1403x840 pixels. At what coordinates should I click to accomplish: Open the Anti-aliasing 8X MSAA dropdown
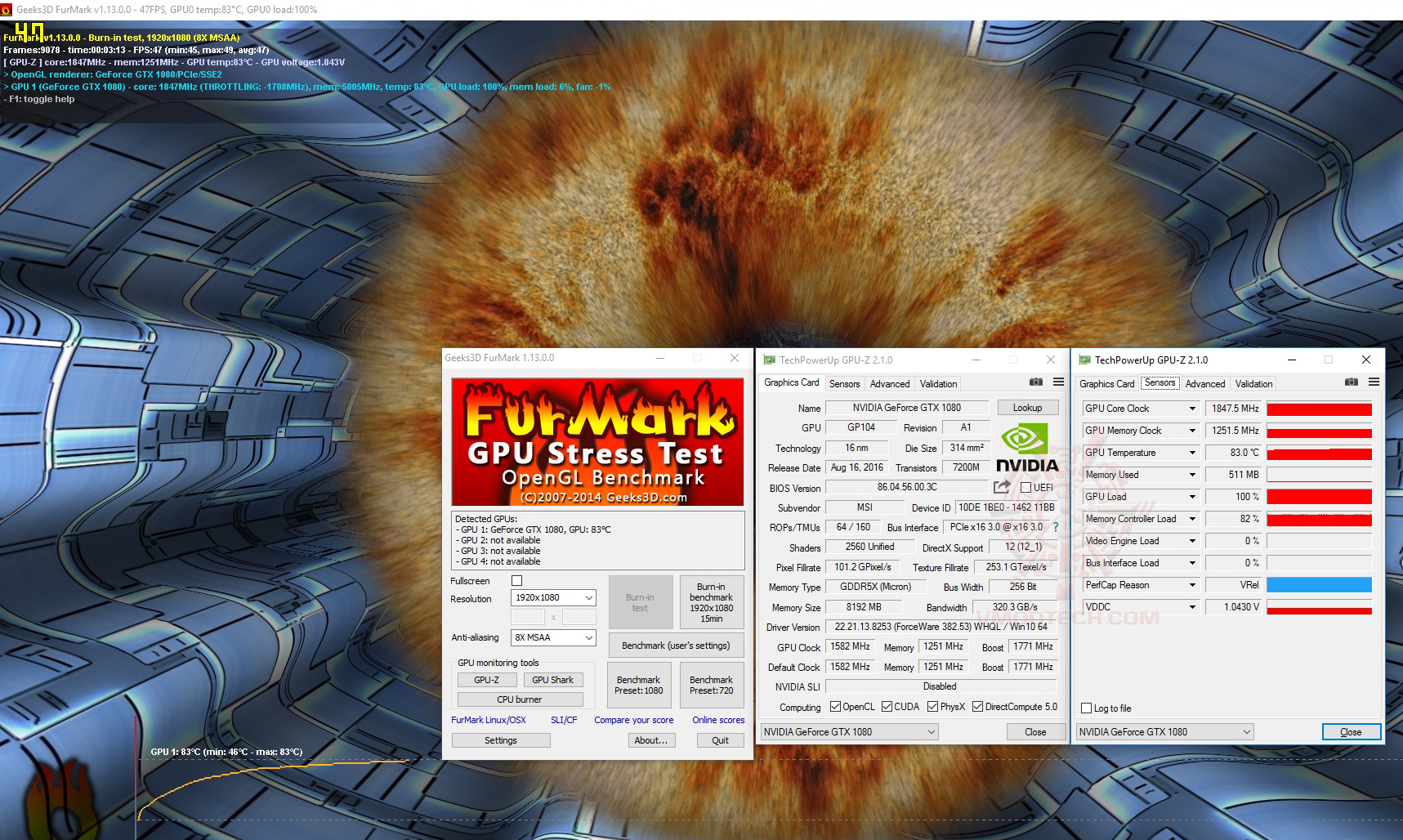pyautogui.click(x=553, y=637)
